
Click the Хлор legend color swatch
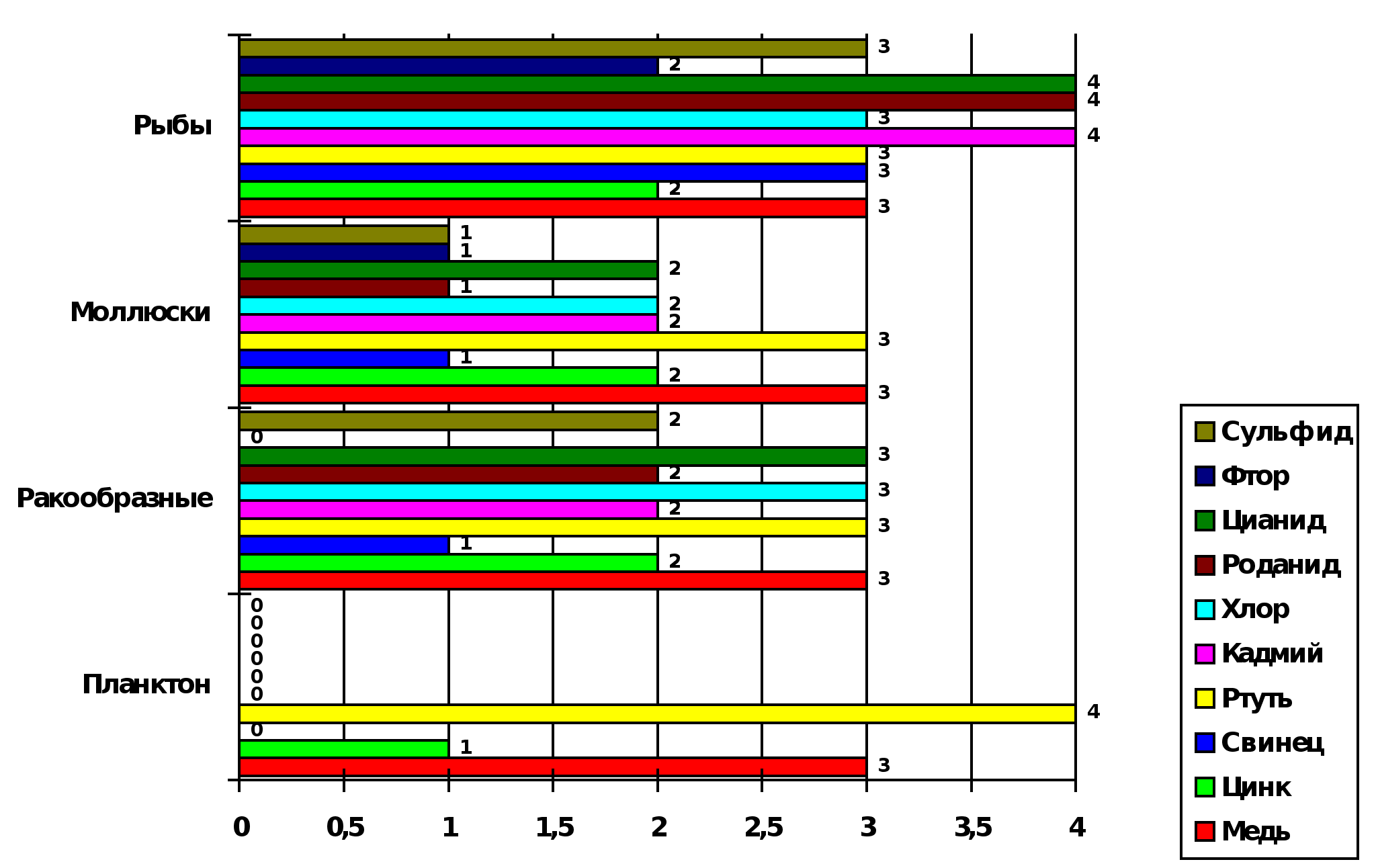pyautogui.click(x=1205, y=609)
